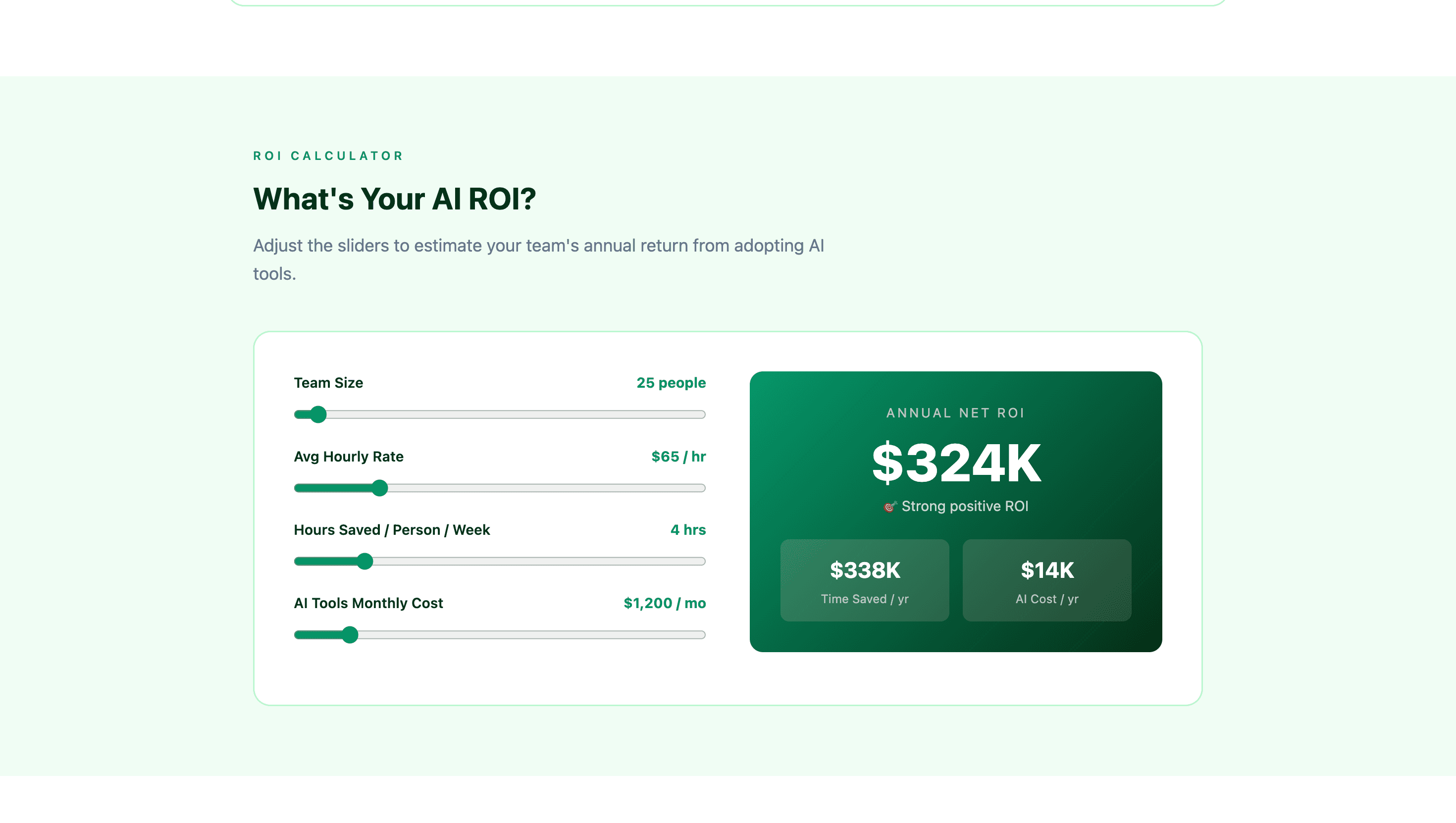Click the "ANNUAL NET ROI" caption

(955, 412)
